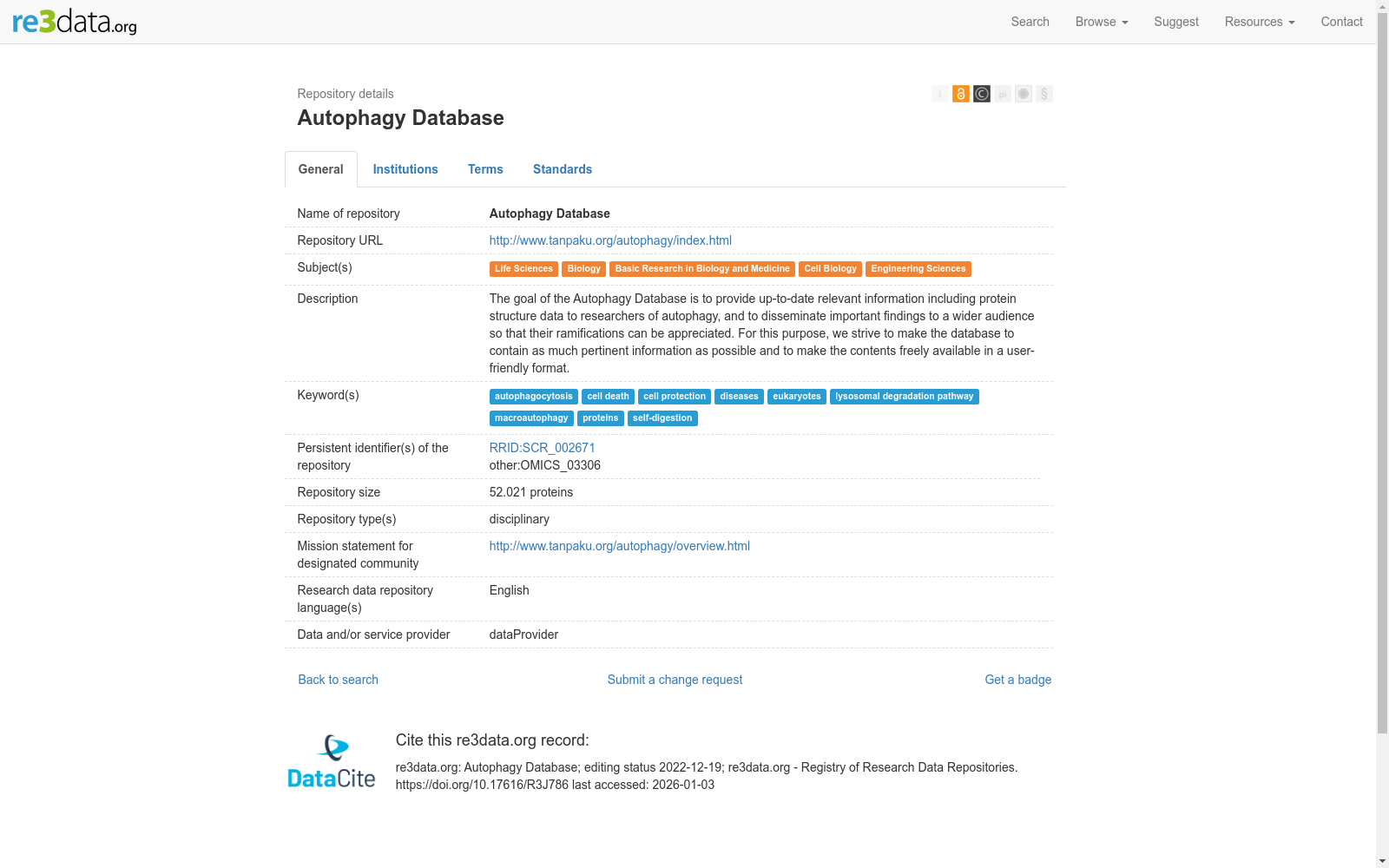The width and height of the screenshot is (1389, 868).
Task: Click the dark copyright license icon
Action: click(x=982, y=94)
